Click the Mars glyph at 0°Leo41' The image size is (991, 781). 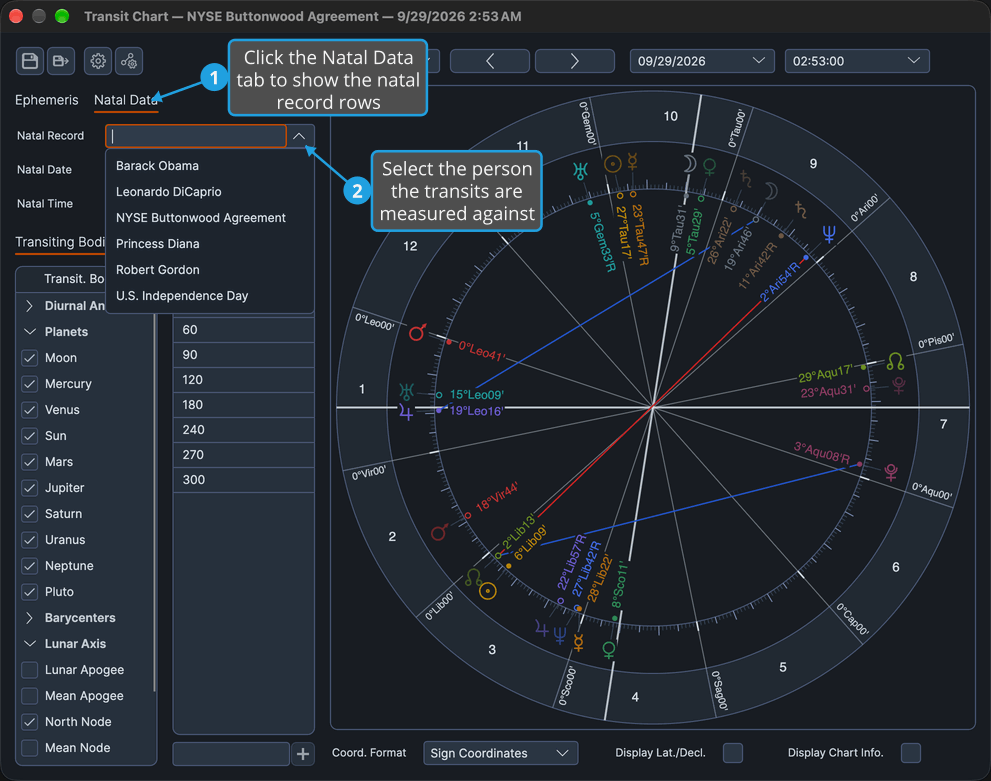(x=417, y=332)
